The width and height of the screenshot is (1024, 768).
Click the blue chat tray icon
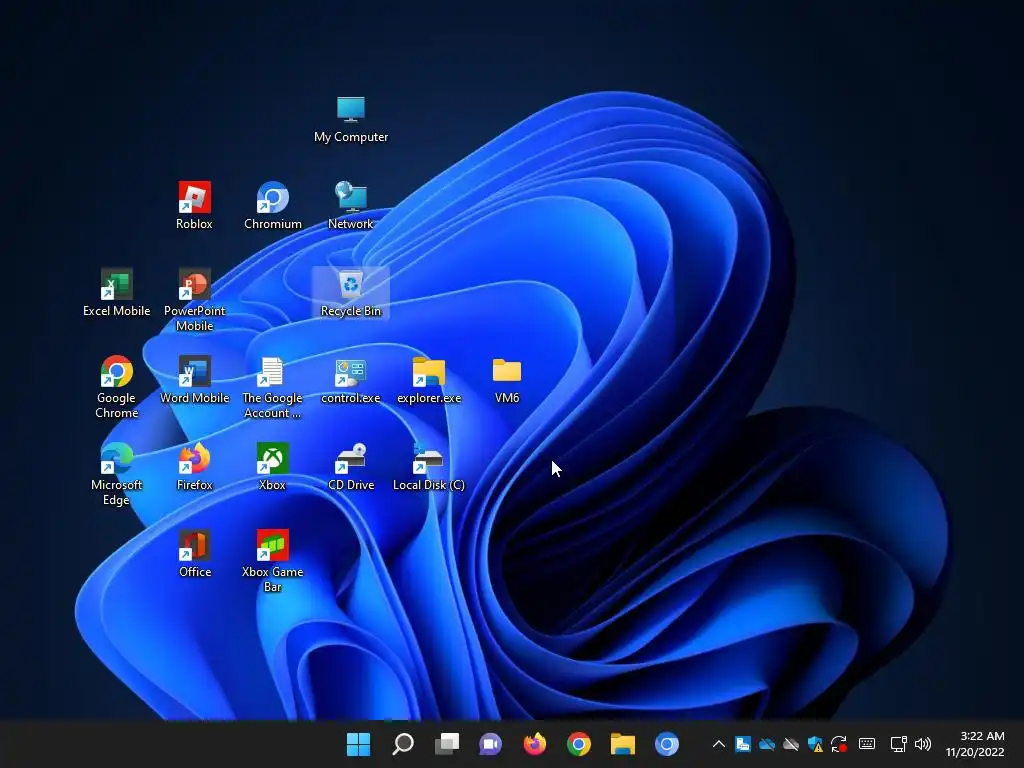[743, 744]
